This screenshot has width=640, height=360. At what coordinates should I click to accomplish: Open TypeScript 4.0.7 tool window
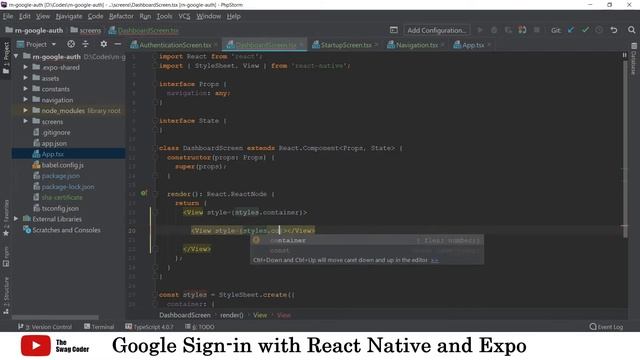[x=149, y=327]
